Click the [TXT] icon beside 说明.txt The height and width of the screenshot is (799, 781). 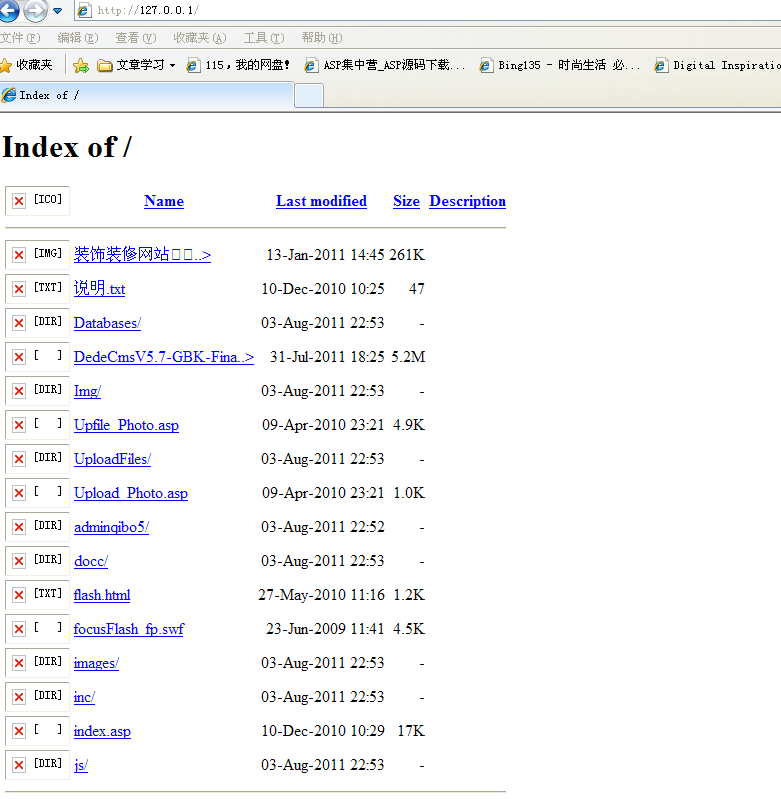click(x=37, y=288)
